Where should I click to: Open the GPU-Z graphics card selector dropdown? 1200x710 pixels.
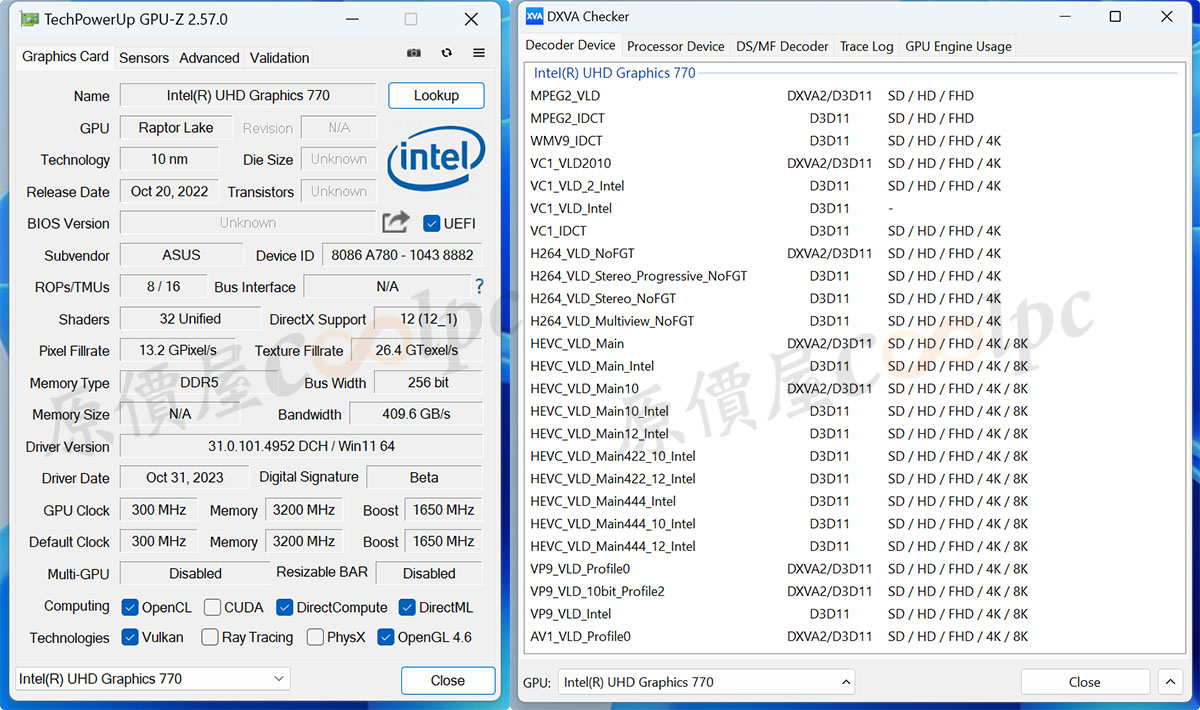[152, 679]
